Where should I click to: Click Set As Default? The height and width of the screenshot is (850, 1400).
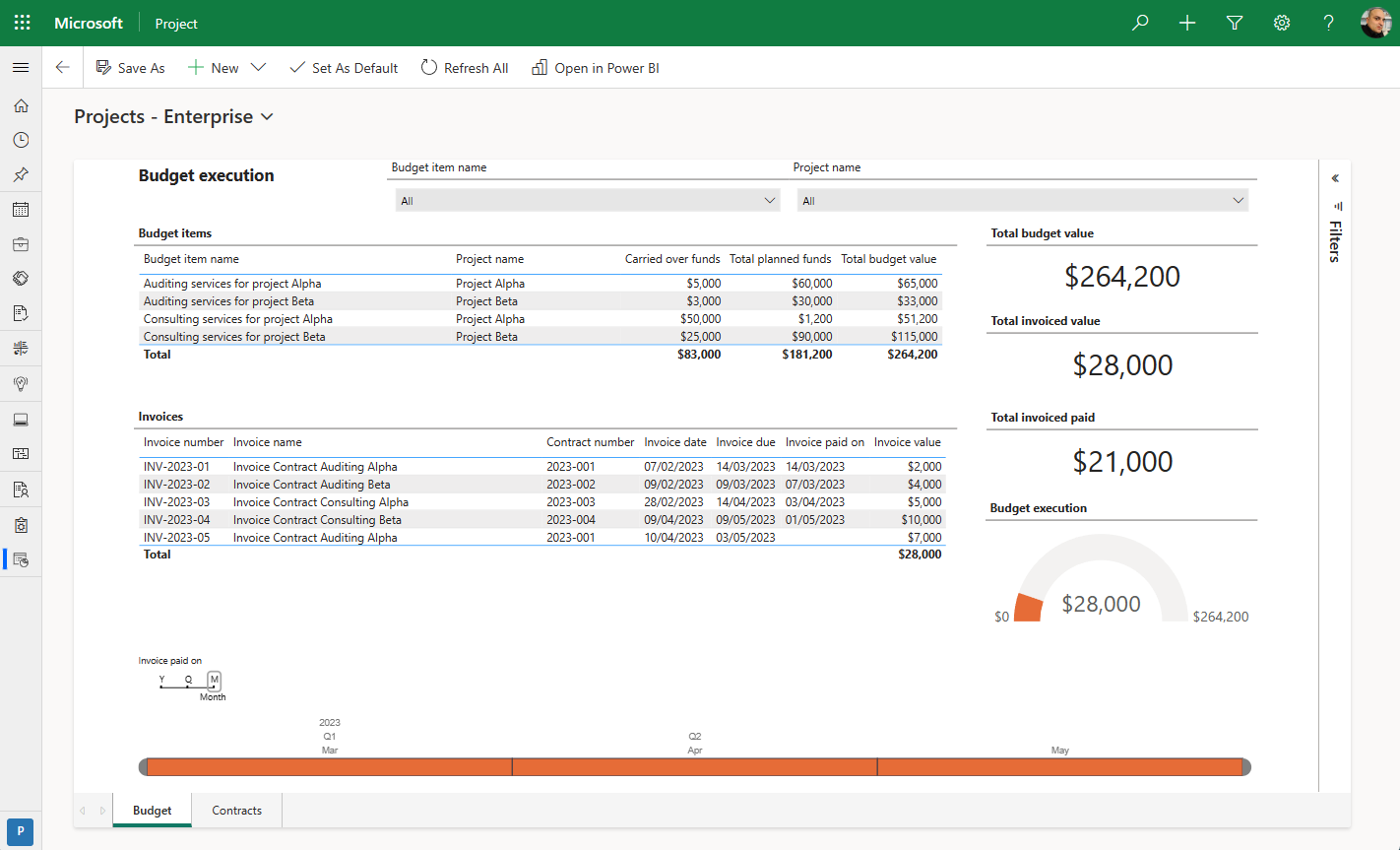(344, 68)
